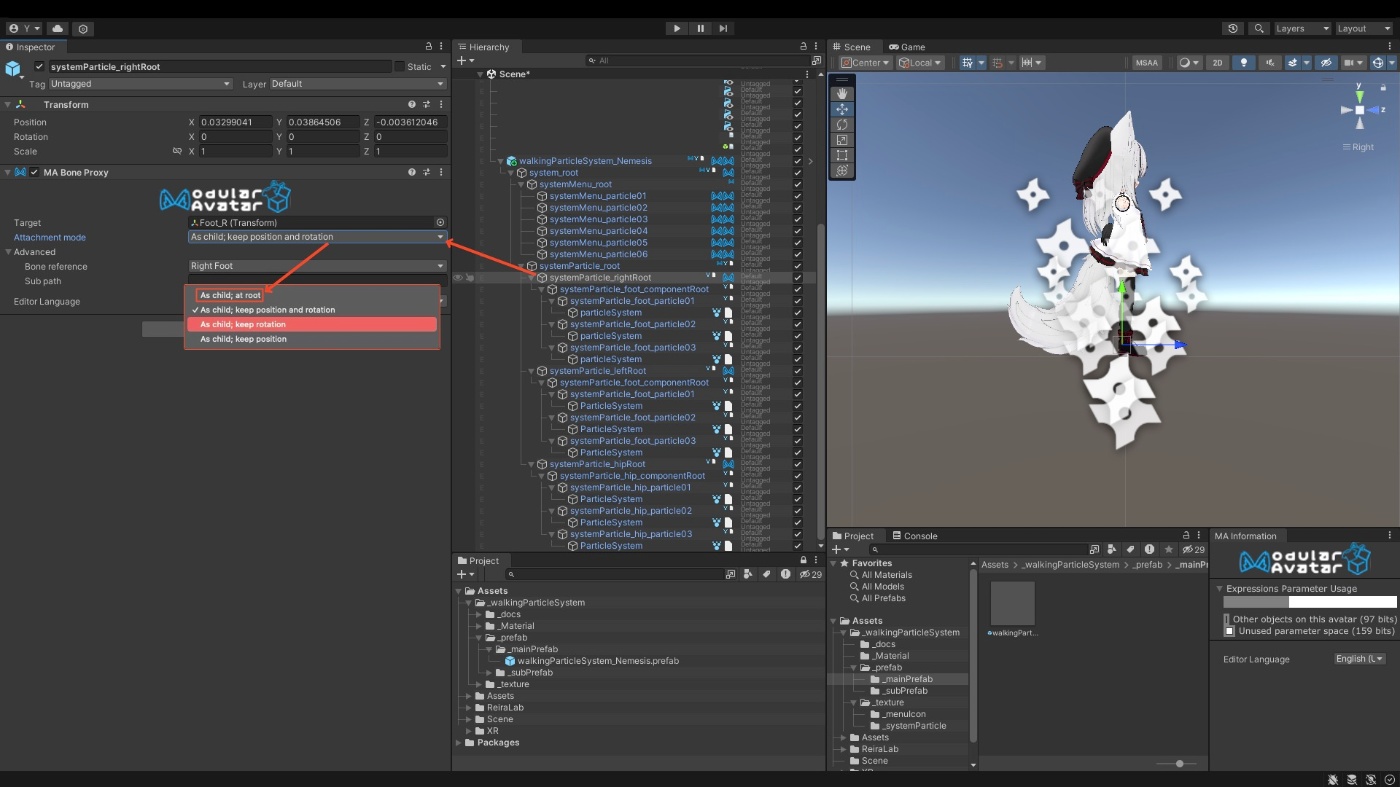Open the Layer dropdown showing Default
The width and height of the screenshot is (1400, 787).
click(358, 84)
